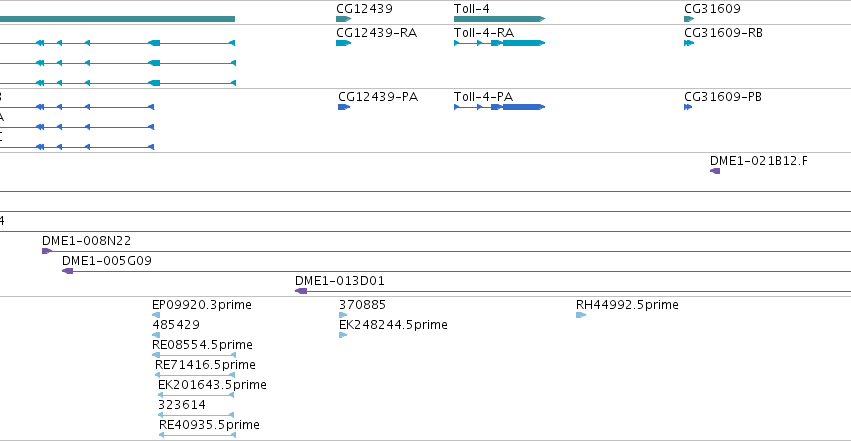Select the CG31609 gene arrow glyph
Screen dimensions: 851x441
click(689, 19)
